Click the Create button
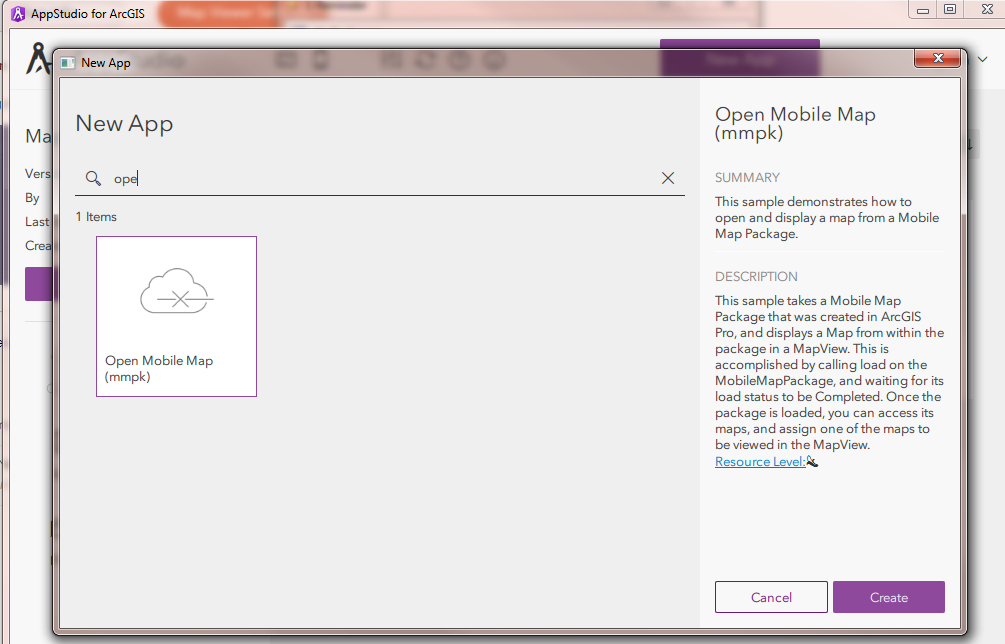Viewport: 1005px width, 644px height. 889,597
